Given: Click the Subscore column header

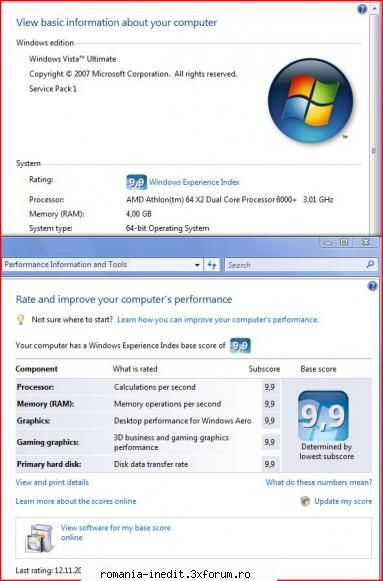Looking at the screenshot, I should tap(264, 369).
